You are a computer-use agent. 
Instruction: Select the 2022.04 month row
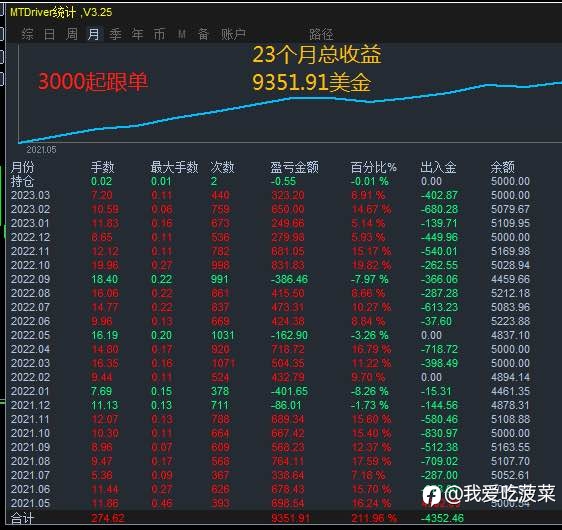(x=271, y=349)
